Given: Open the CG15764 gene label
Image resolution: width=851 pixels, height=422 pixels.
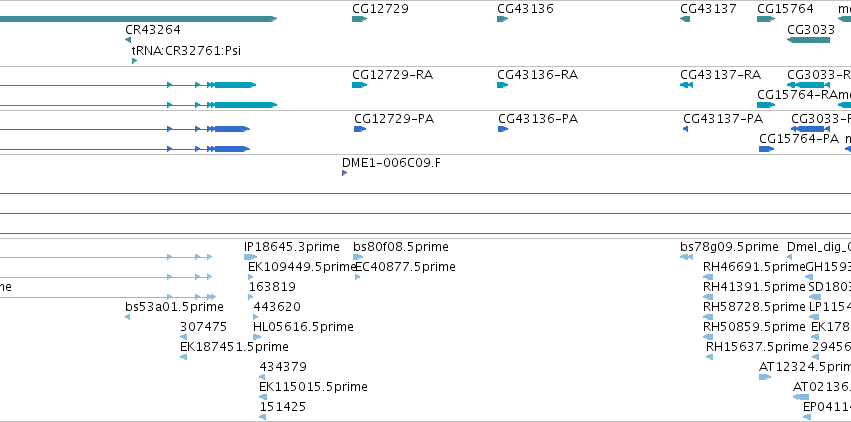Looking at the screenshot, I should click(x=785, y=9).
